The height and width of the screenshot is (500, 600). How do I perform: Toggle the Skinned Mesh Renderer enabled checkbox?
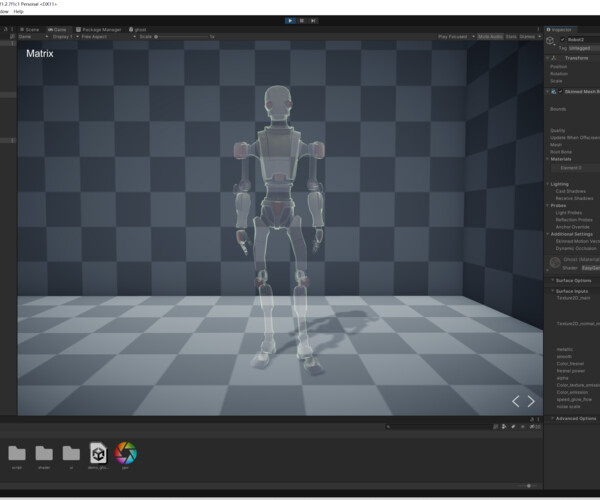(x=560, y=92)
